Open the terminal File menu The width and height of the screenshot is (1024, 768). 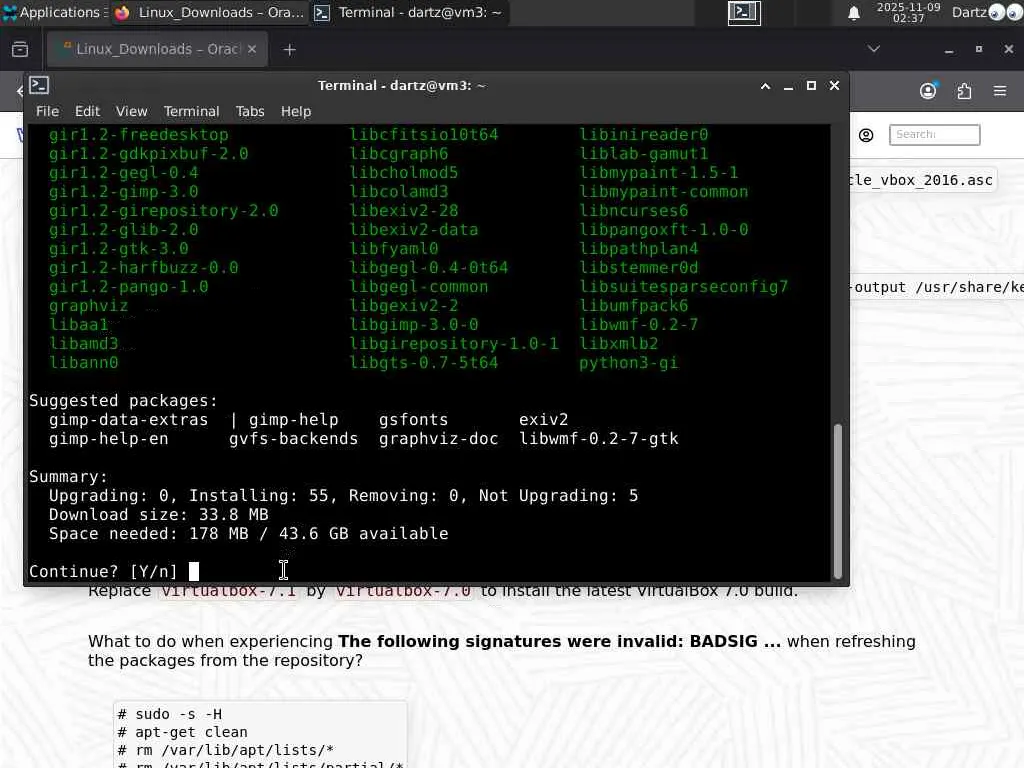pyautogui.click(x=47, y=111)
